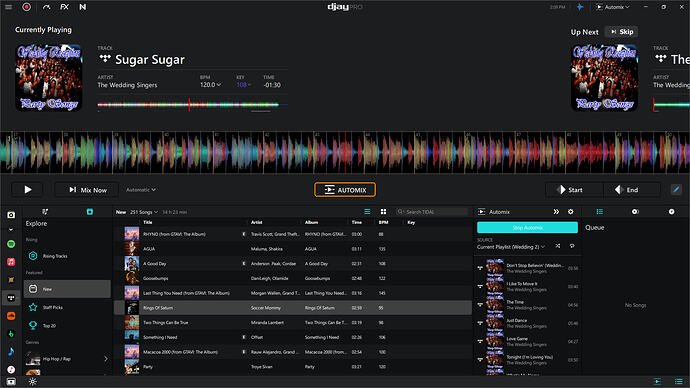Viewport: 690px width, 388px height.
Task: Click the Sugar Sugar album artwork
Action: [49, 77]
